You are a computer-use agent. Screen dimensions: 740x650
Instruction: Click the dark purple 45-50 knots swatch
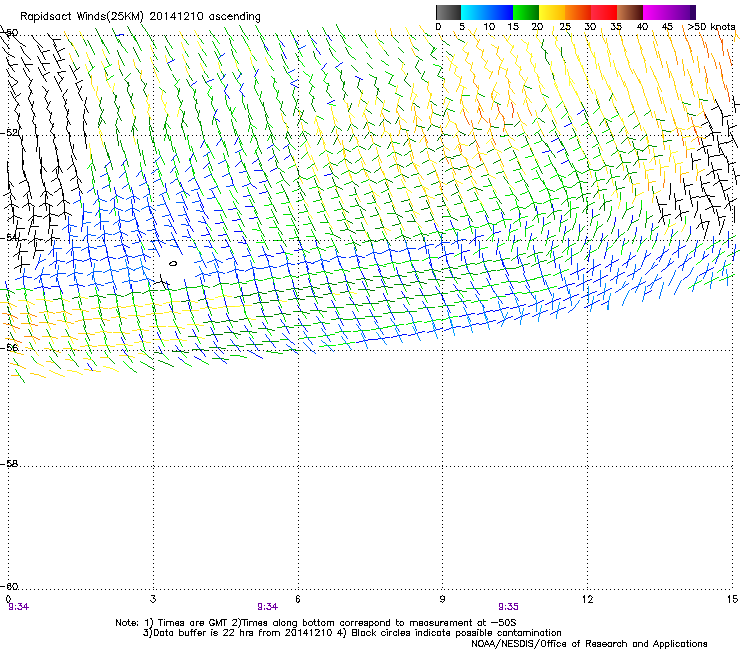682,12
